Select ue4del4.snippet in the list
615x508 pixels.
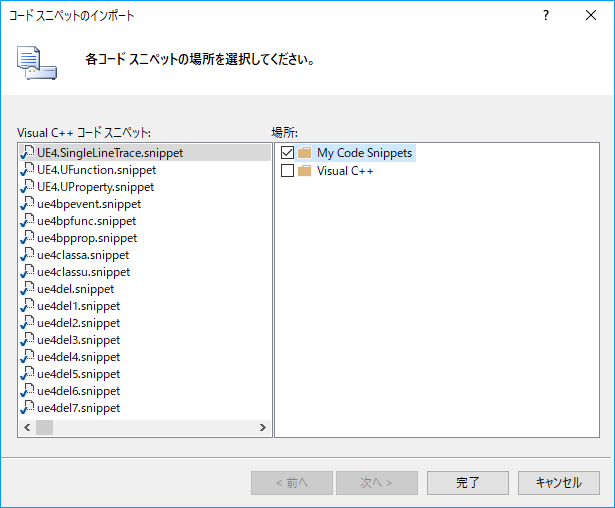[x=78, y=357]
